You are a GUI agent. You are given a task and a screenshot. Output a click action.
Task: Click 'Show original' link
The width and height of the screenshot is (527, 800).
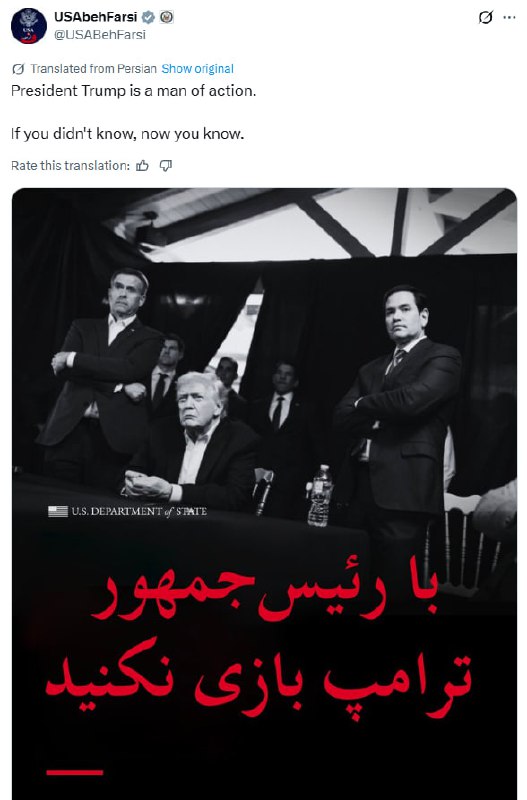(x=197, y=69)
